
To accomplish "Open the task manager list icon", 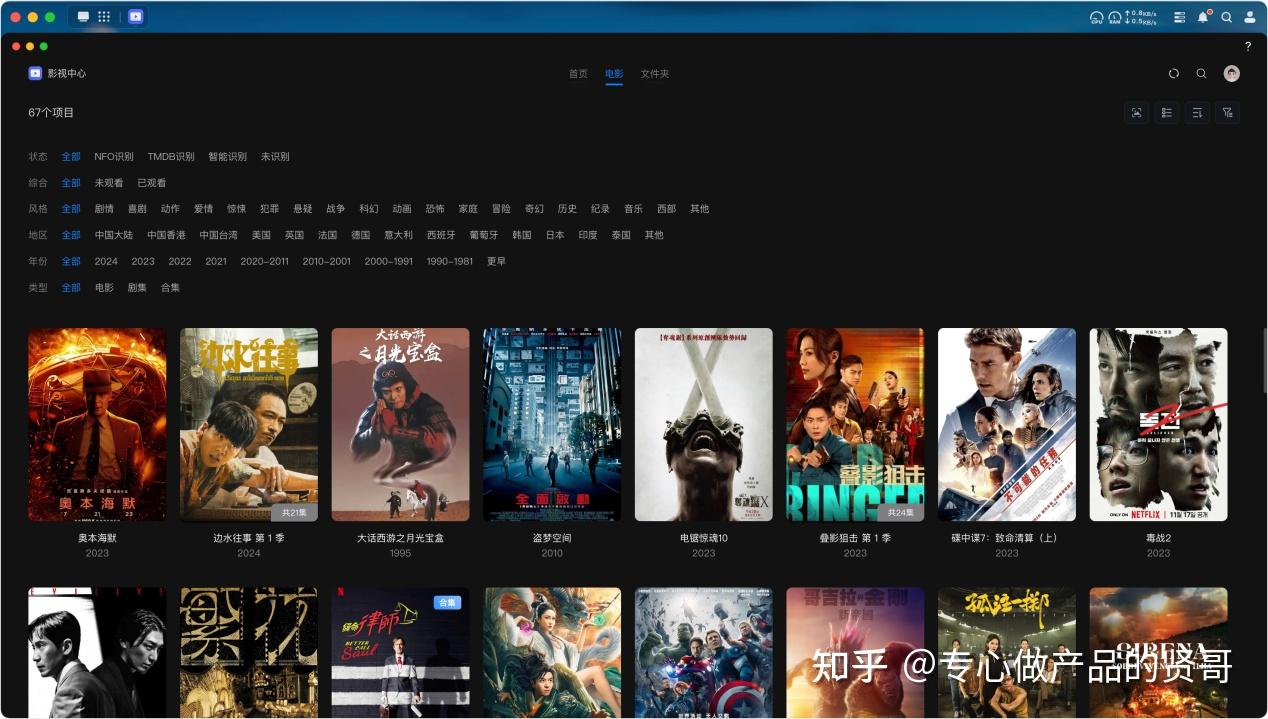I will tap(1180, 17).
